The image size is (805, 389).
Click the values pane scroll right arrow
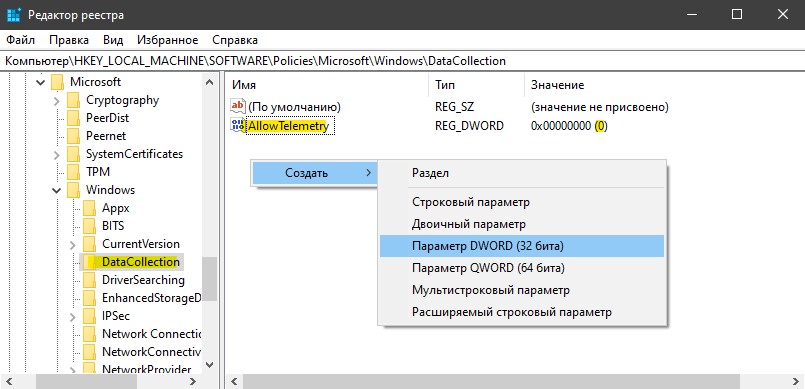795,381
